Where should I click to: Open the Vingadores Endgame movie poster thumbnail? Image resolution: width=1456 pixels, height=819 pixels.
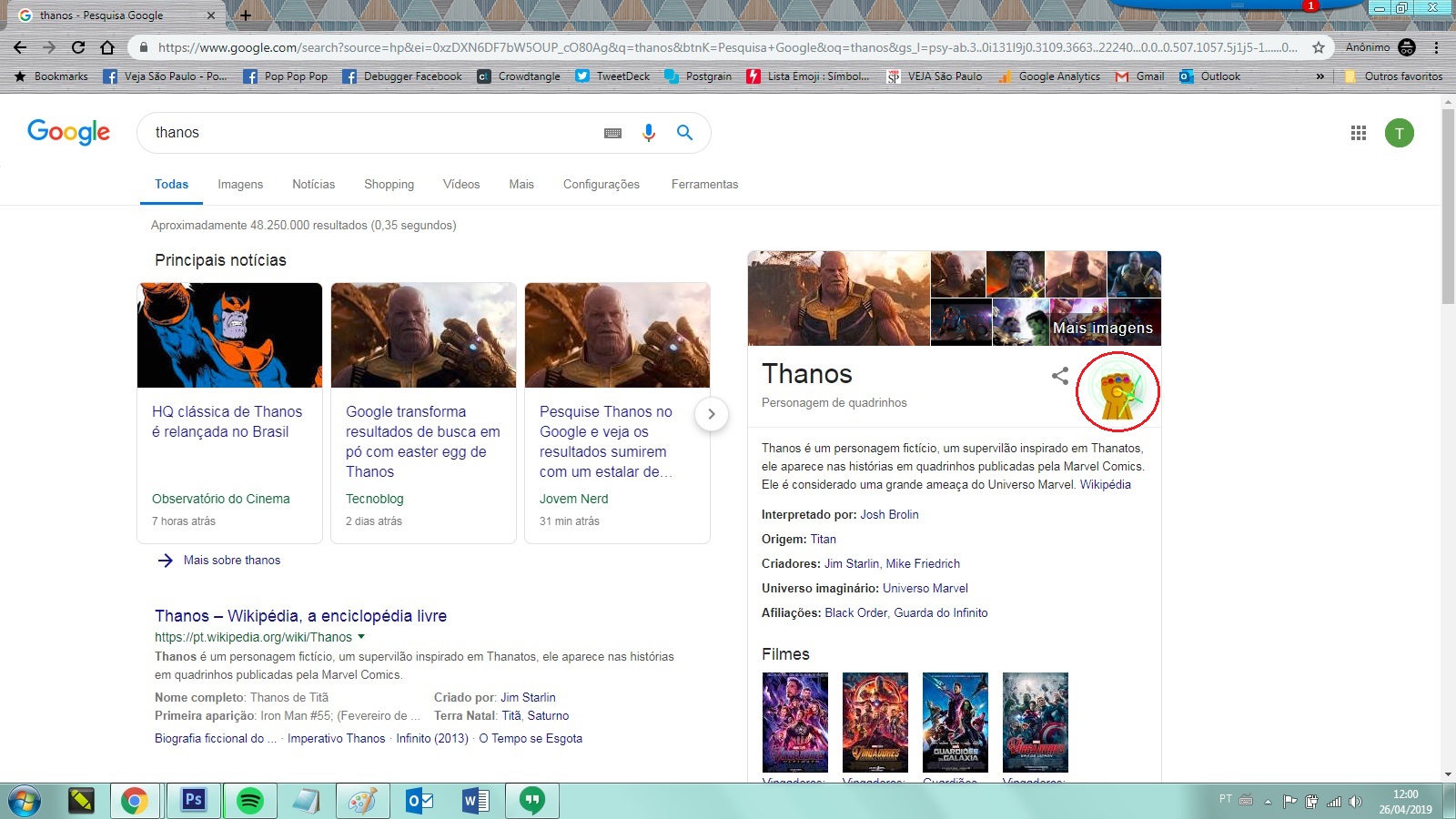click(x=794, y=722)
